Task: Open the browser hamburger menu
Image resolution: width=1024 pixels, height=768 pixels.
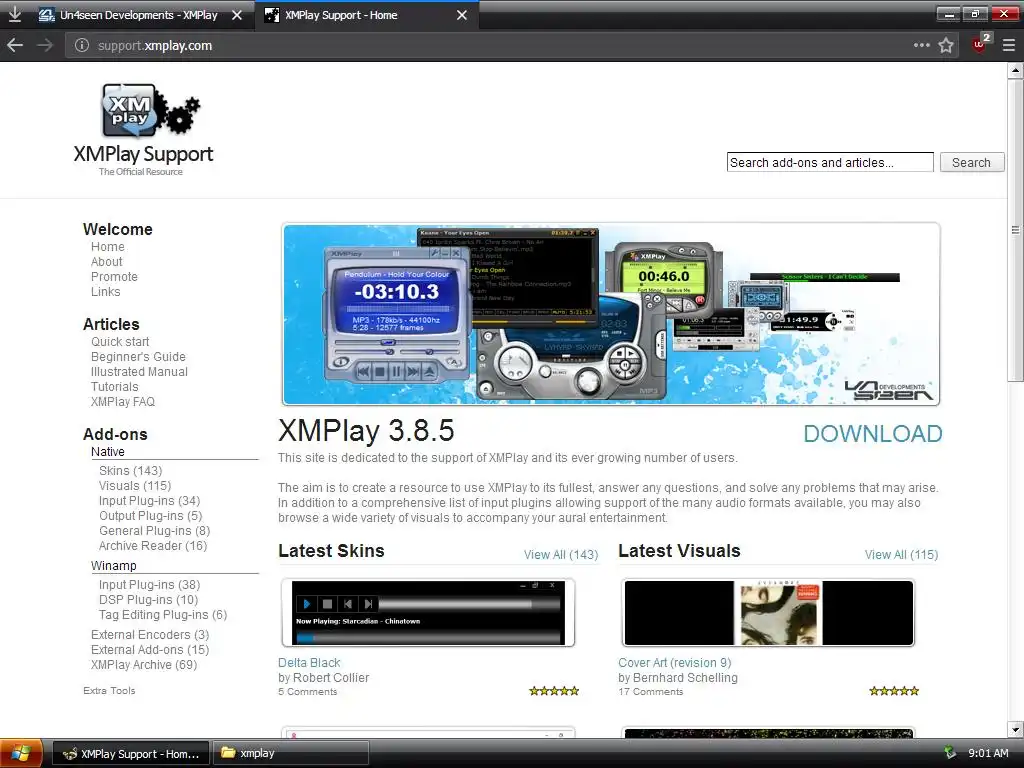Action: [x=1009, y=45]
